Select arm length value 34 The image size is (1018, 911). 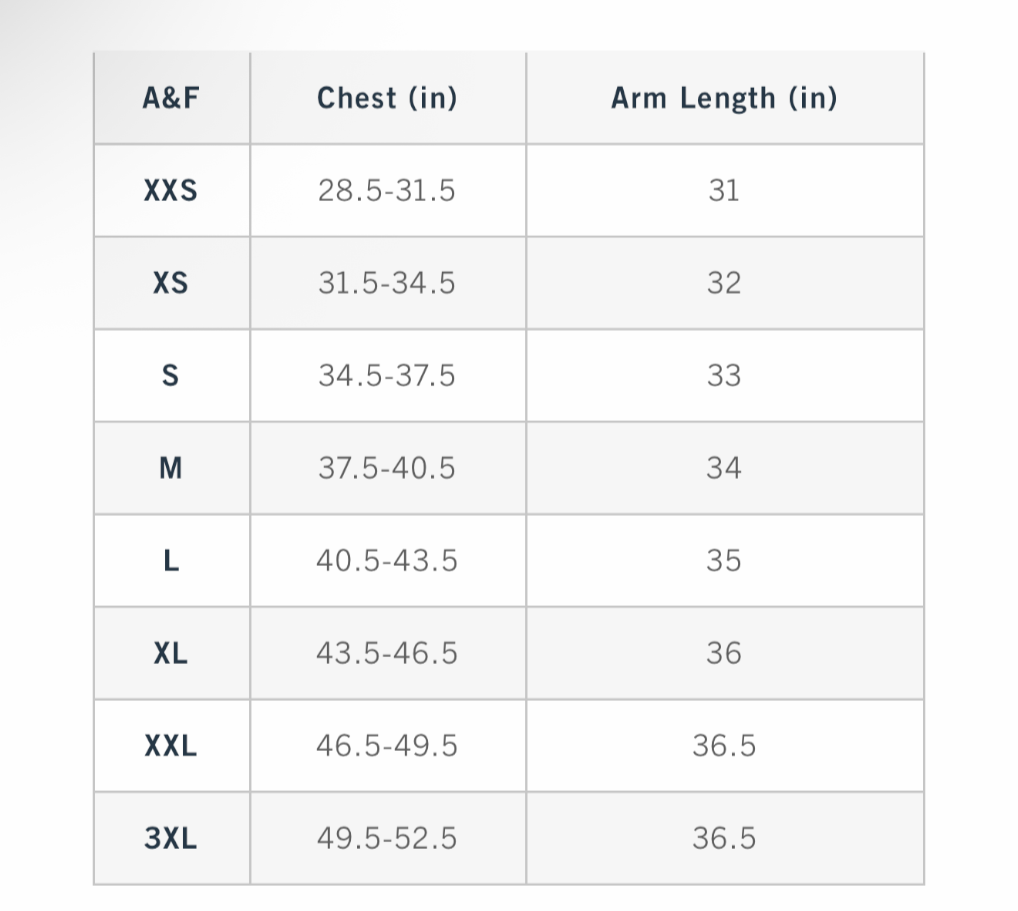(724, 468)
